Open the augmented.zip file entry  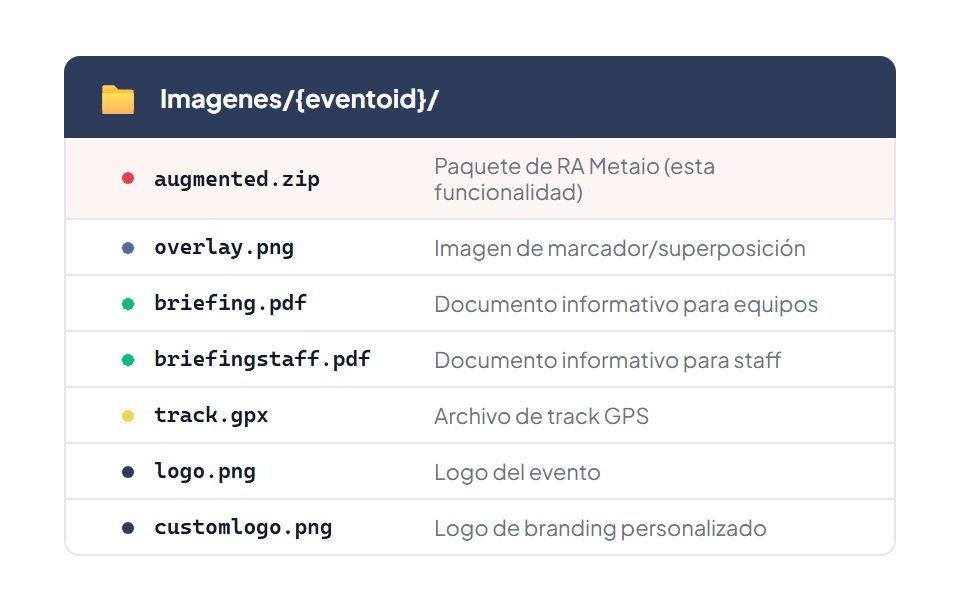[236, 178]
